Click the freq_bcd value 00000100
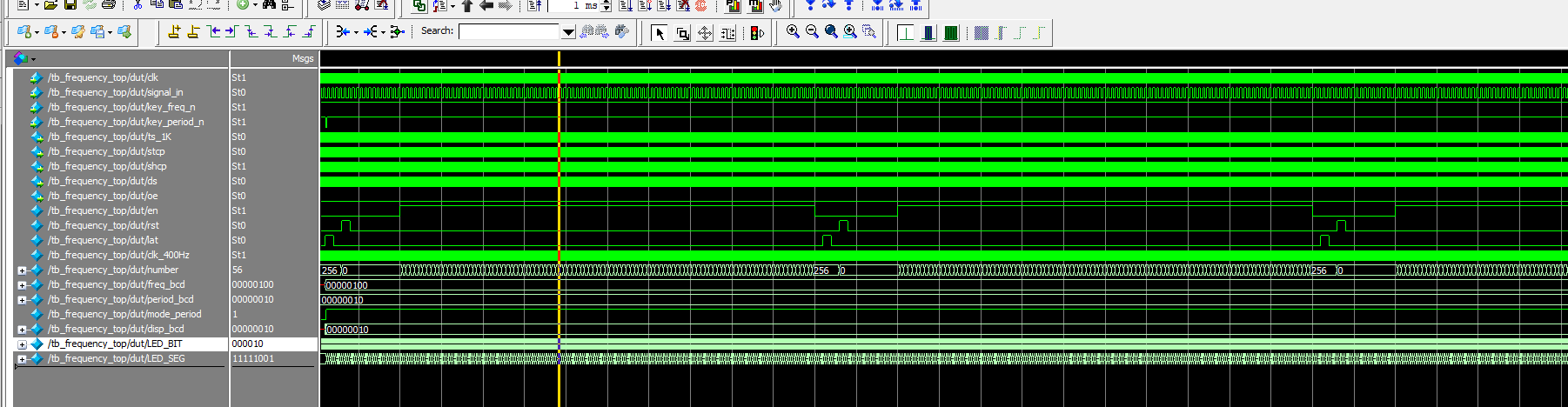 253,284
